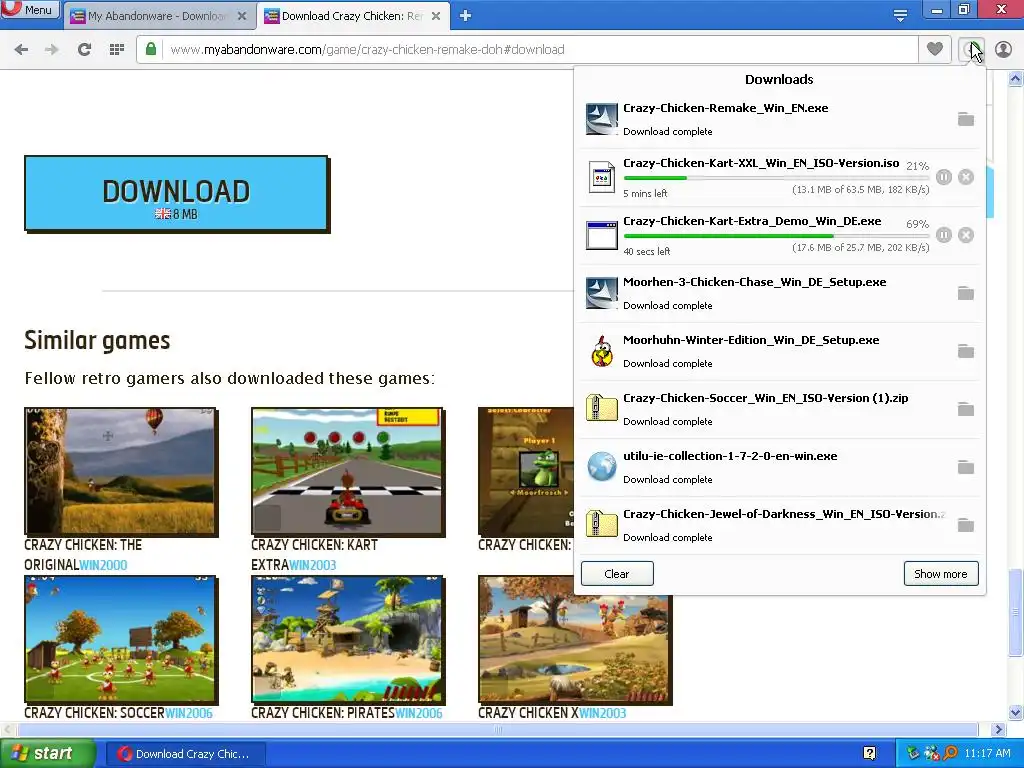
Task: Open the Opera Menu button
Action: [x=30, y=9]
